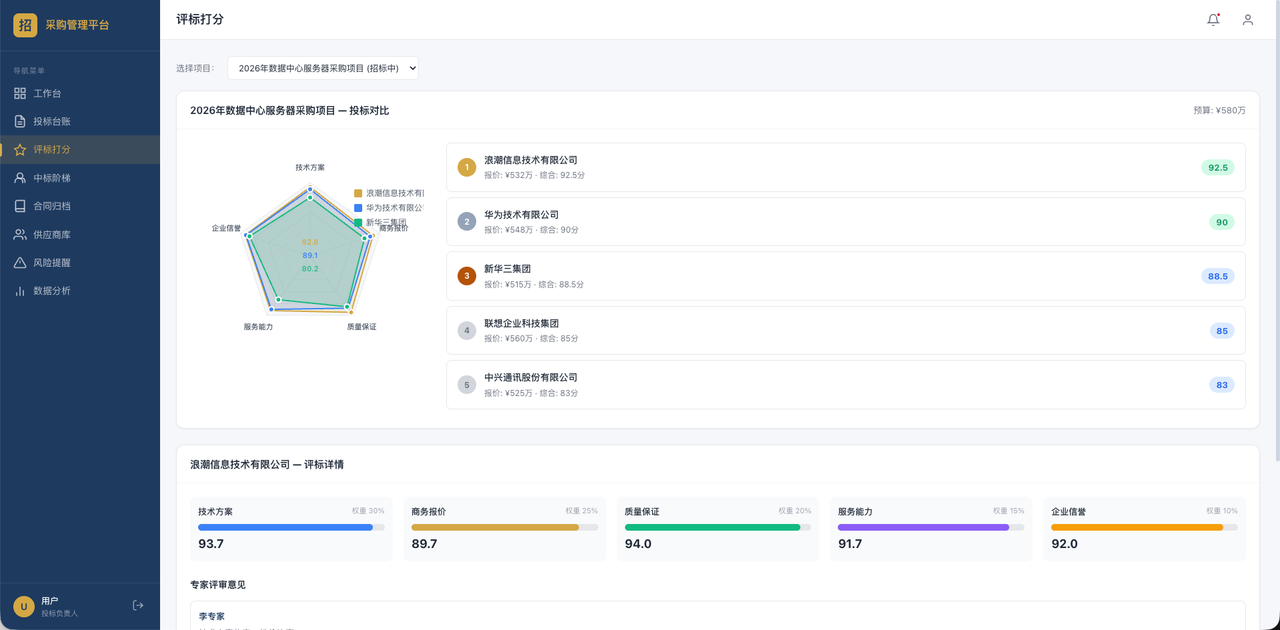Click the 92.5 score pill

coord(1218,167)
